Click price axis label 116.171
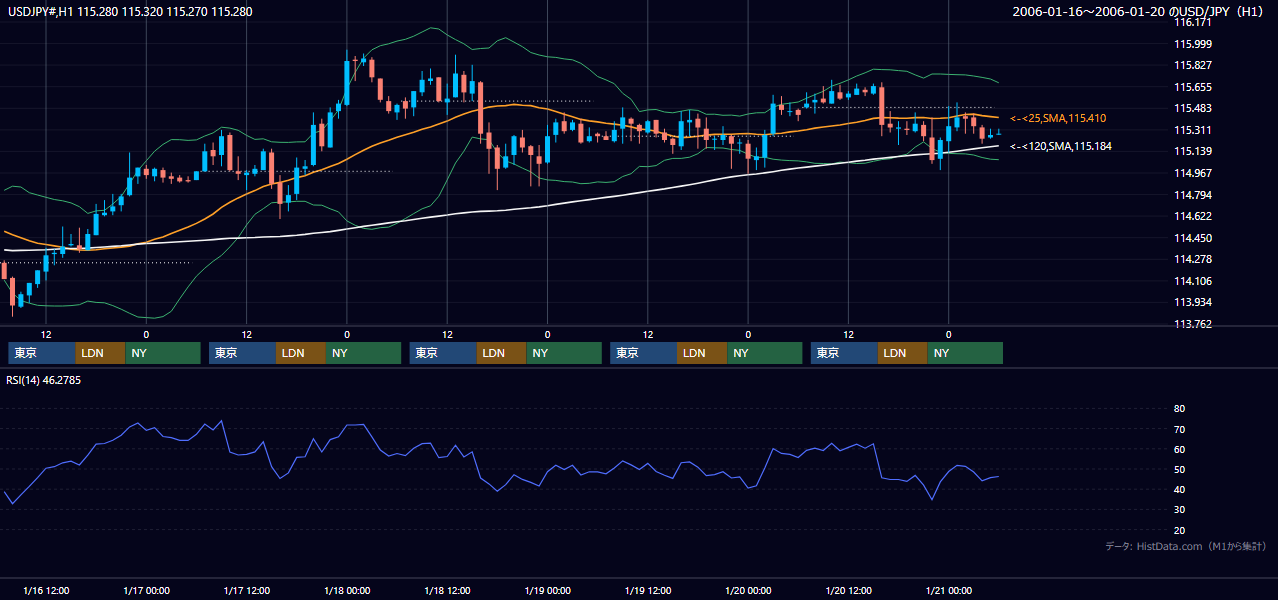The image size is (1278, 600). 1192,22
